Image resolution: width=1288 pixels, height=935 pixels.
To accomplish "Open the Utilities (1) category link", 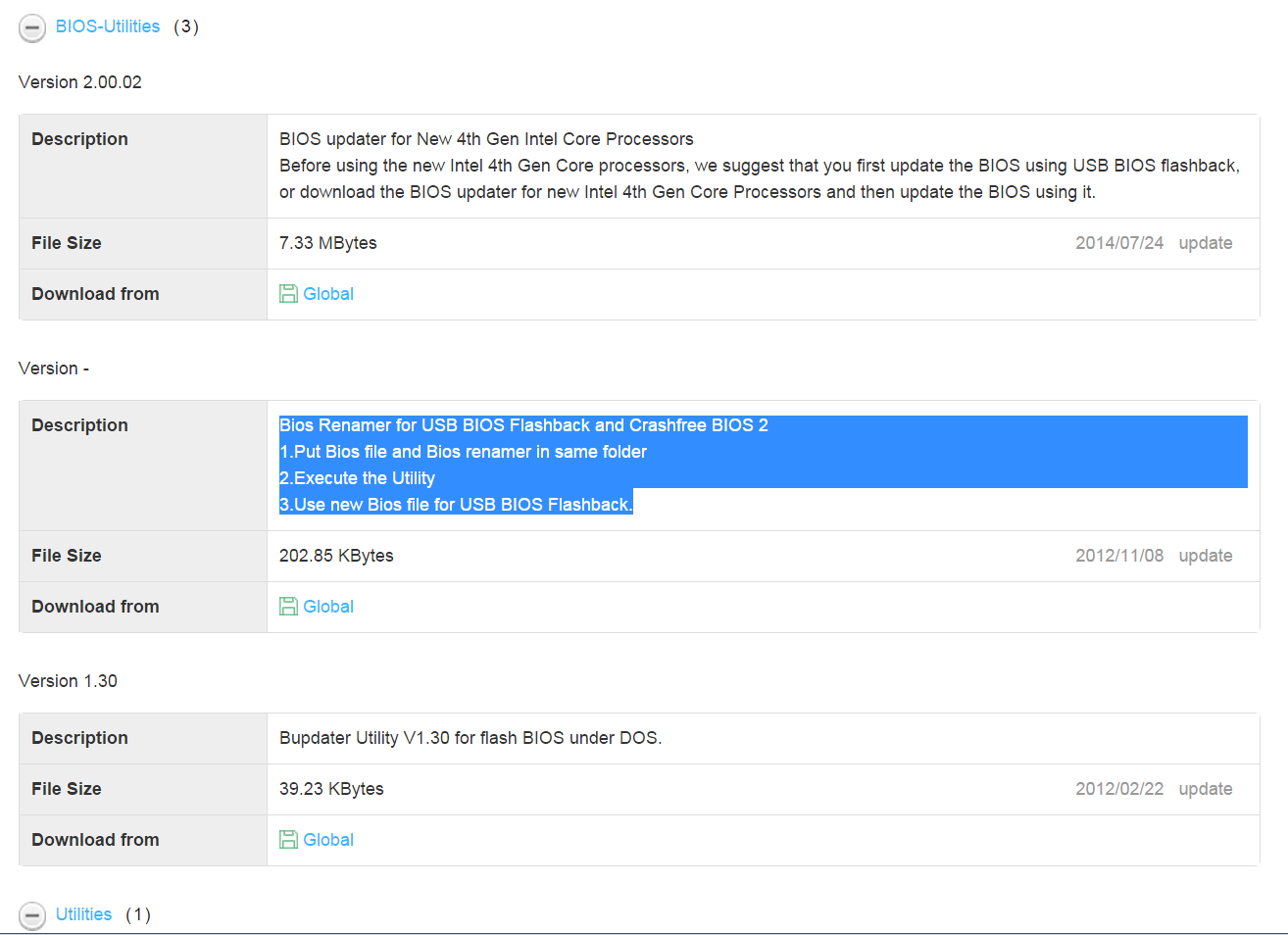I will (x=83, y=914).
